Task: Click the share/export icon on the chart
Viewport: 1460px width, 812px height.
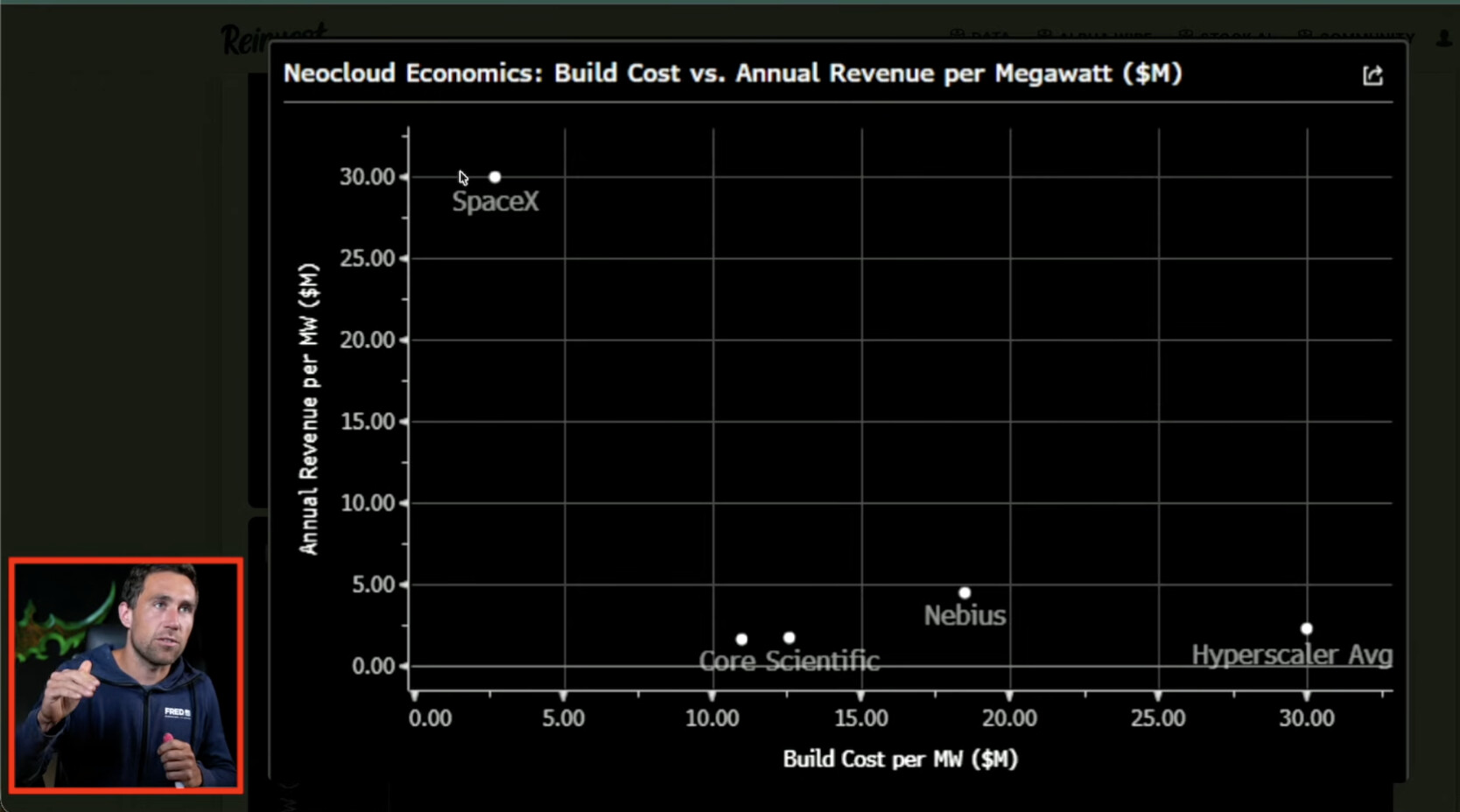Action: tap(1372, 75)
